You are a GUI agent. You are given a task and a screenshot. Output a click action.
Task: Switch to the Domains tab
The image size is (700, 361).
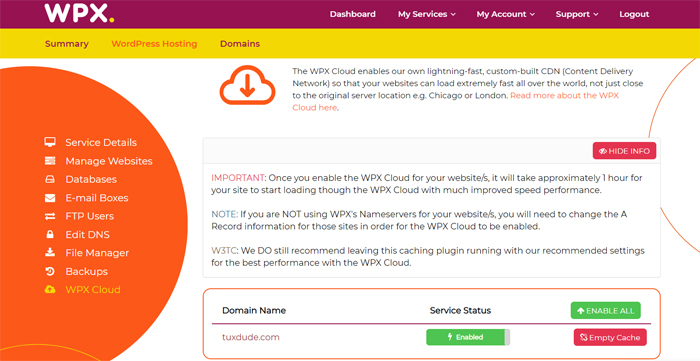pyautogui.click(x=240, y=44)
